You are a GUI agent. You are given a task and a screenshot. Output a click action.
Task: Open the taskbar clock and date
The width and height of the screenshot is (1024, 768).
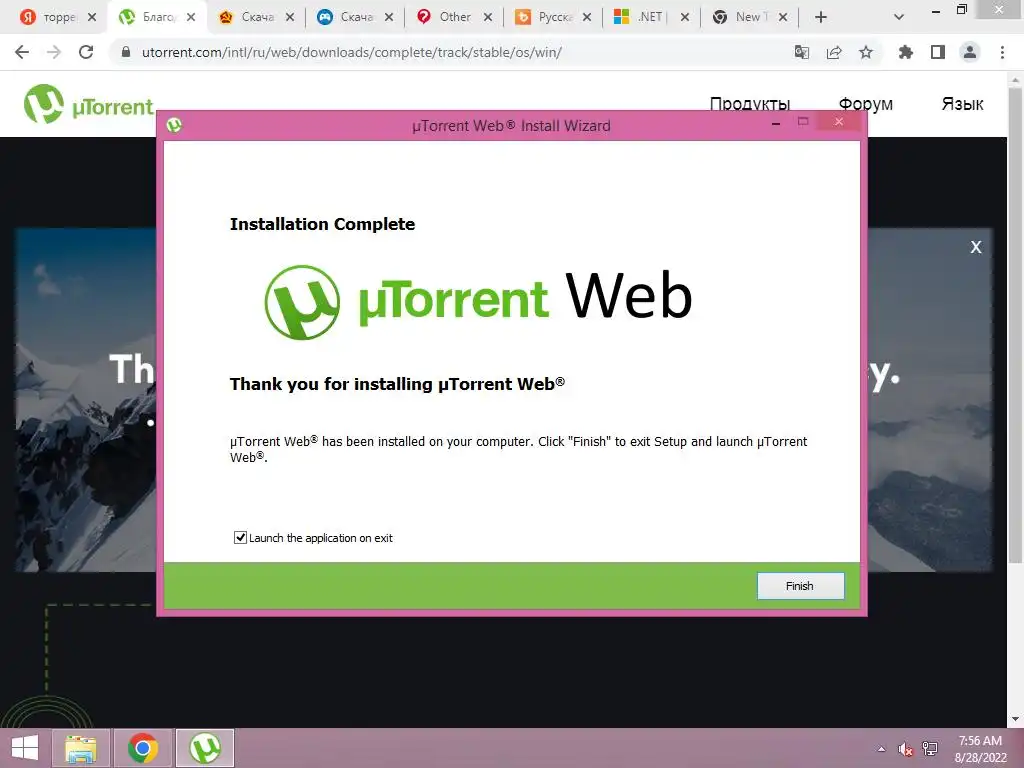pos(980,748)
